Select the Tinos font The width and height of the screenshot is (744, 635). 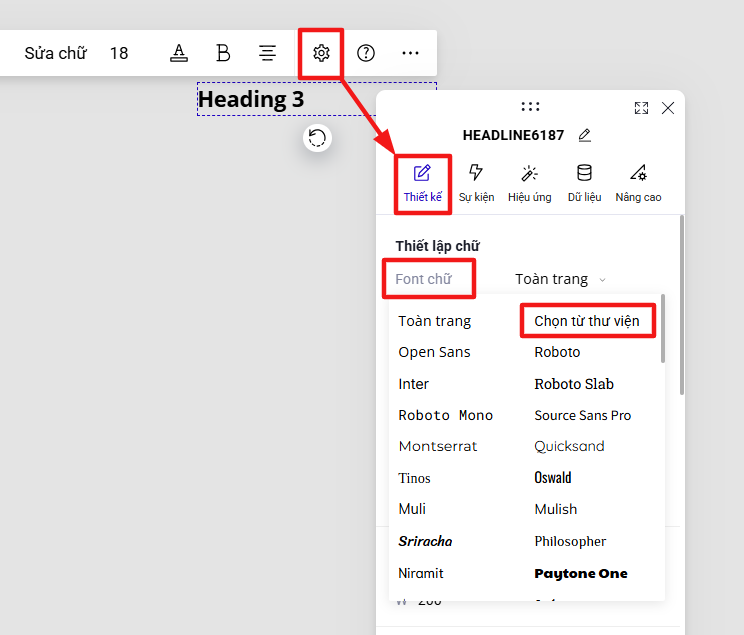point(414,478)
